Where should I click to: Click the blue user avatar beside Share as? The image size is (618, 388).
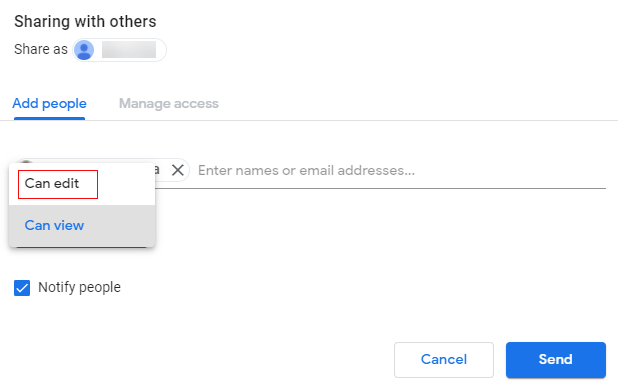tap(84, 50)
